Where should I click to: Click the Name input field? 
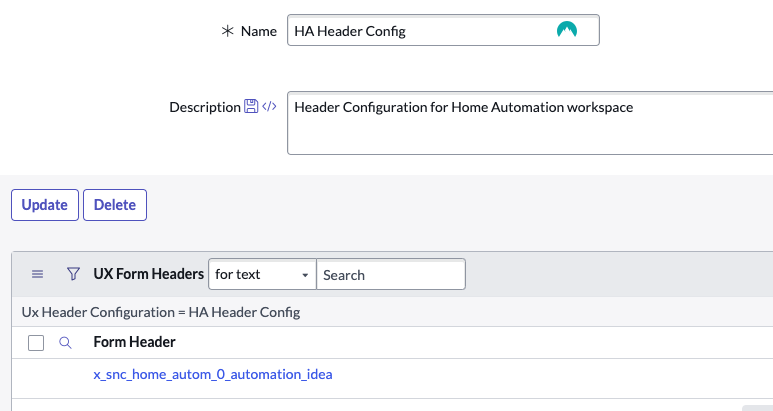click(443, 31)
